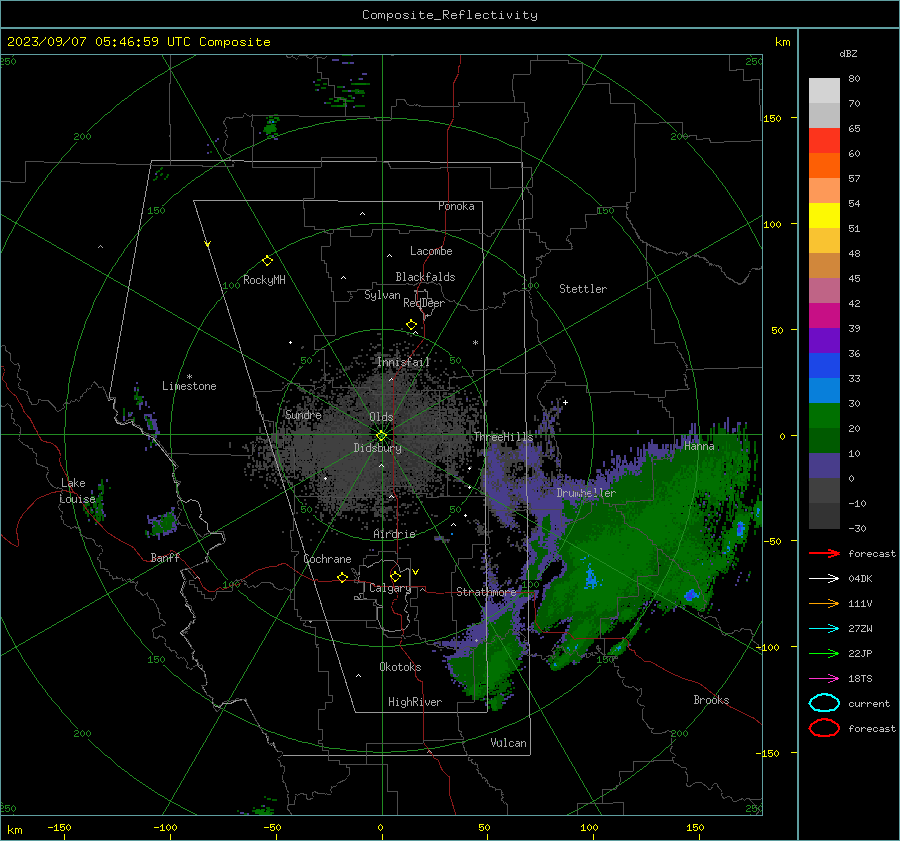Click the red forecast arrow in legend
This screenshot has width=900, height=841.
824,553
